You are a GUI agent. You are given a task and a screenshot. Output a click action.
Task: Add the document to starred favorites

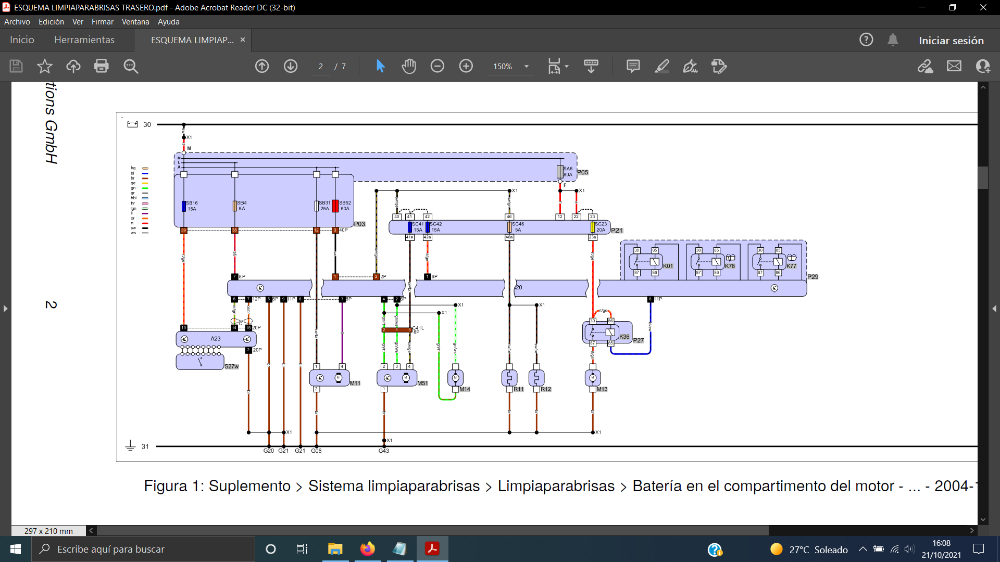pos(45,66)
